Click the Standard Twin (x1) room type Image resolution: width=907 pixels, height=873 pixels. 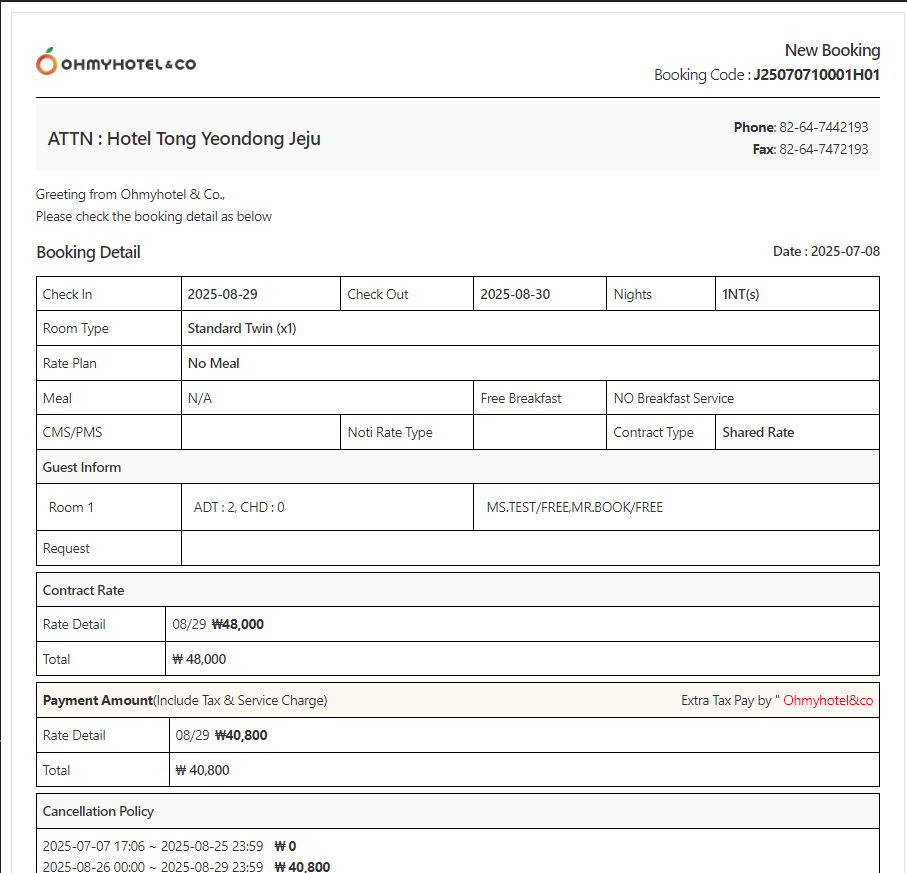click(x=242, y=328)
